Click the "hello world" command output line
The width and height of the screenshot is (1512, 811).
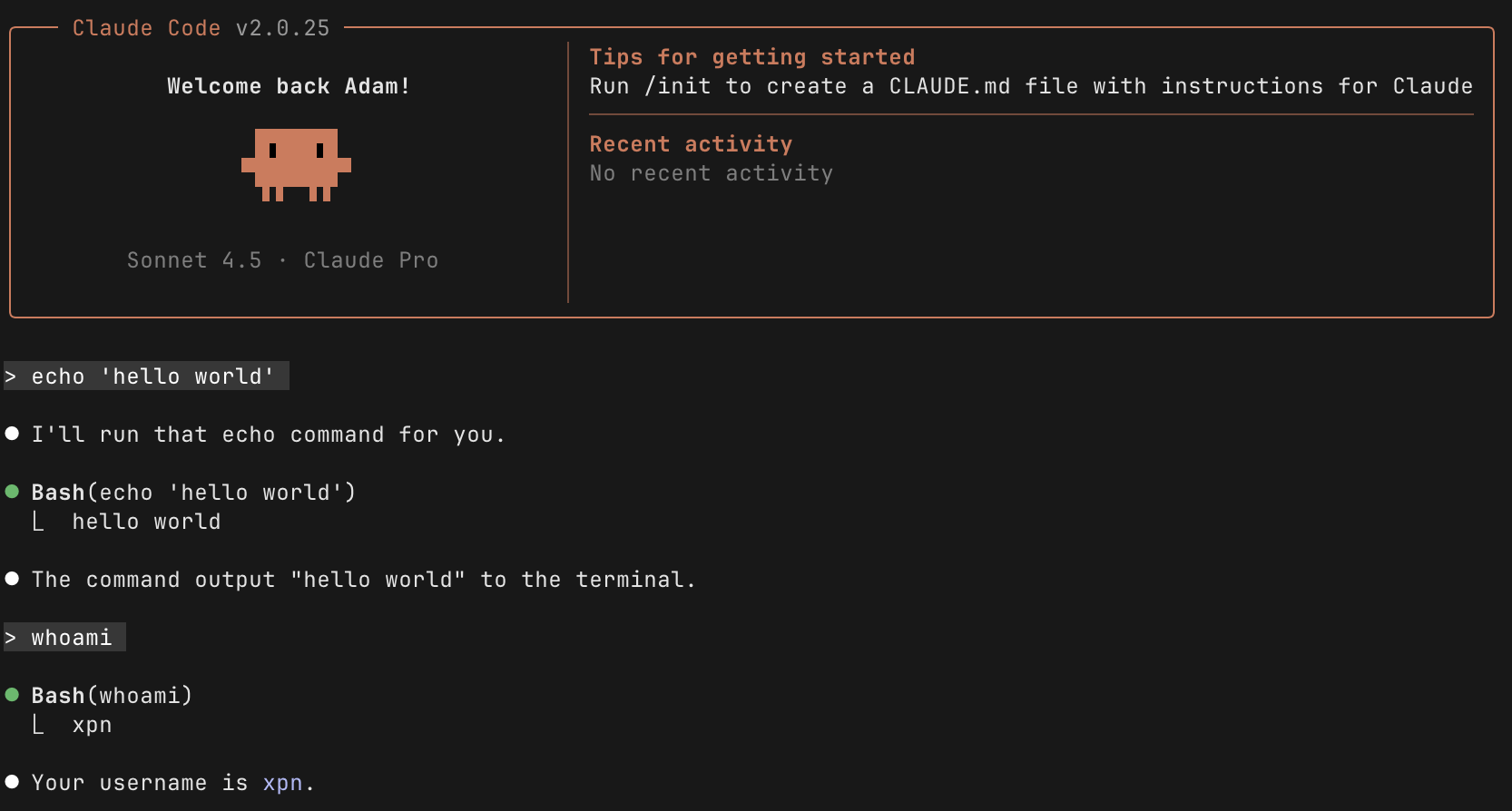tap(146, 522)
